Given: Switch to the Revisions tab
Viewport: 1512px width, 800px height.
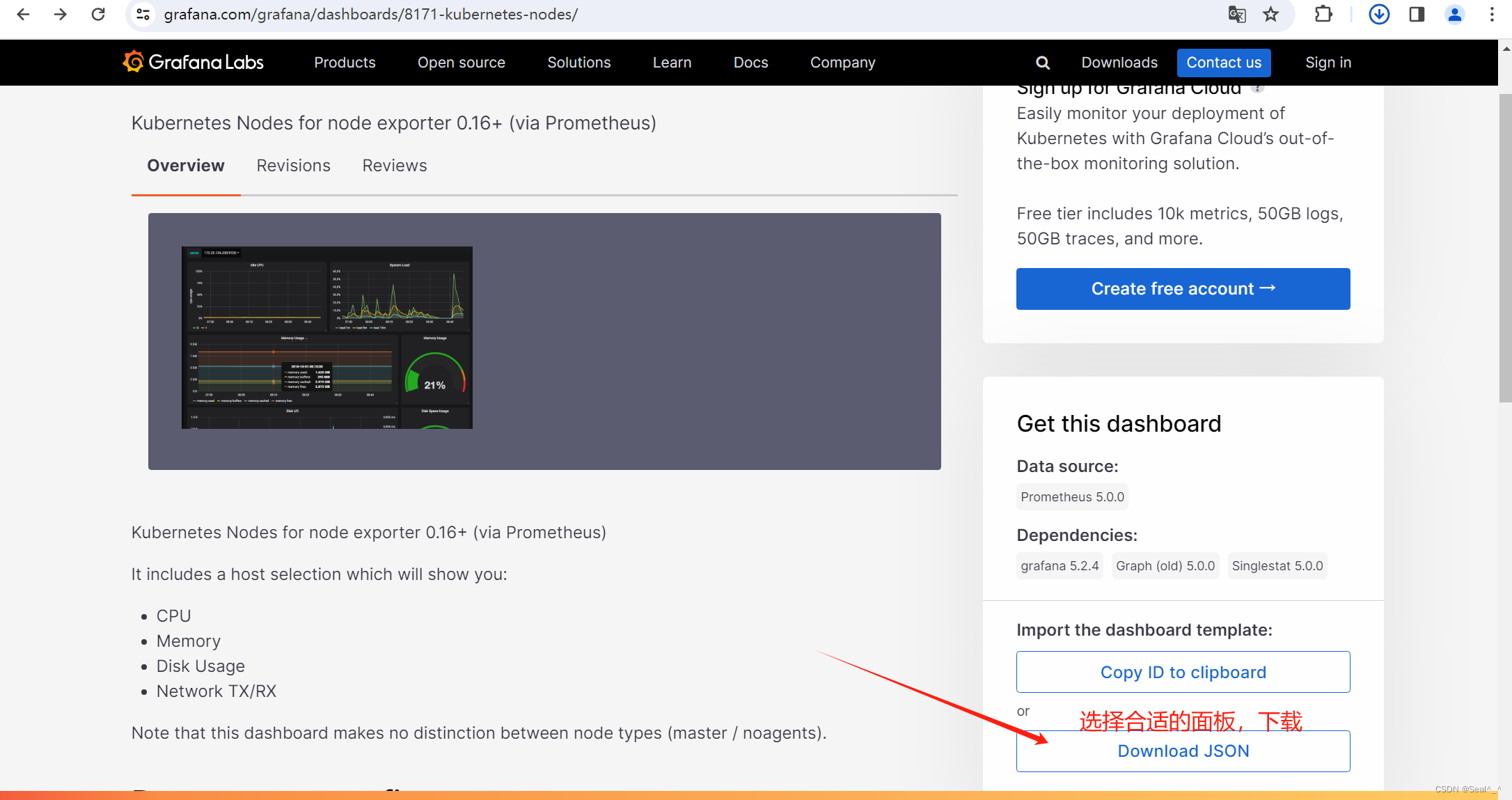Looking at the screenshot, I should tap(292, 165).
